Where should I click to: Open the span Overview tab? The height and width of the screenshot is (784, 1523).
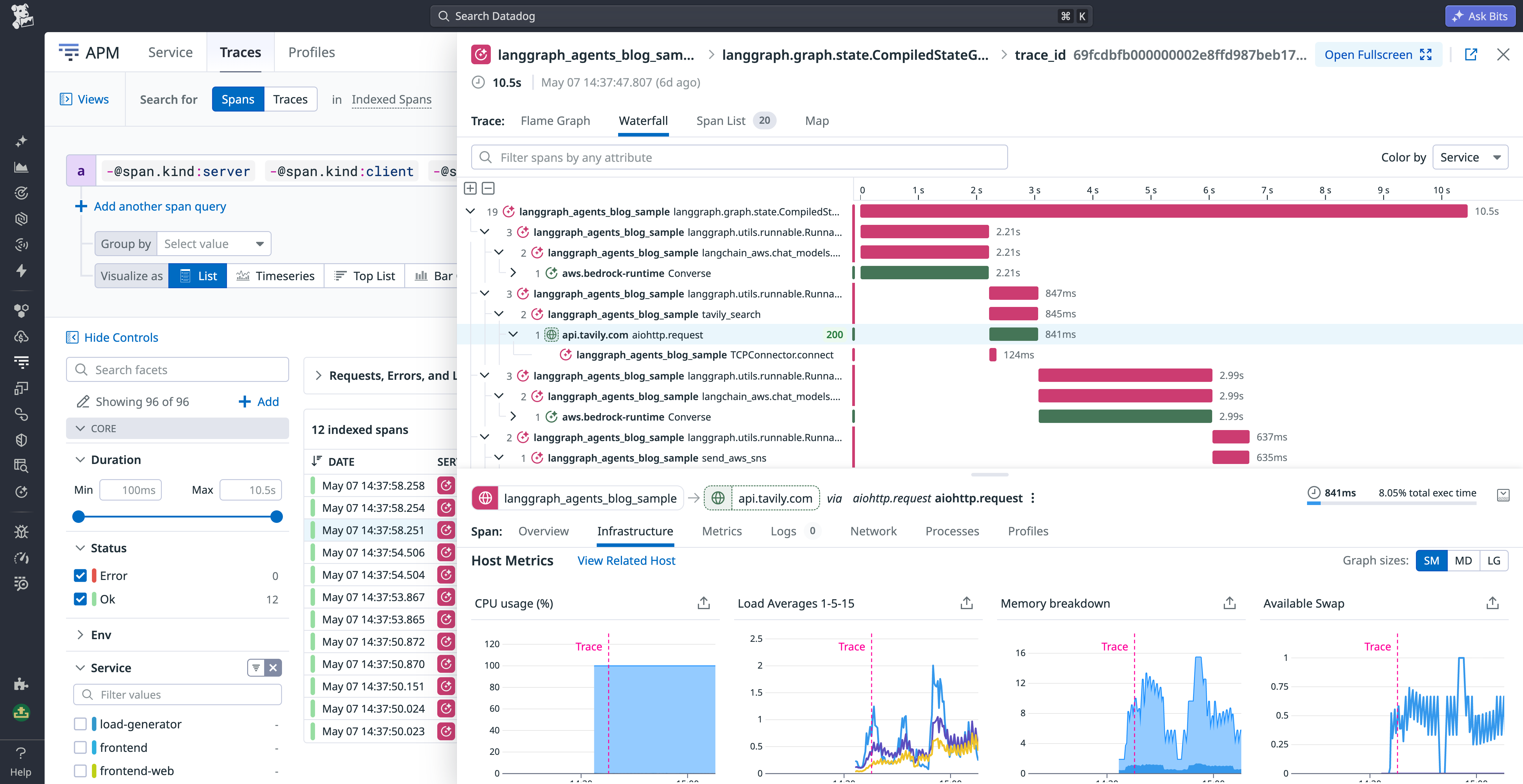click(x=543, y=531)
